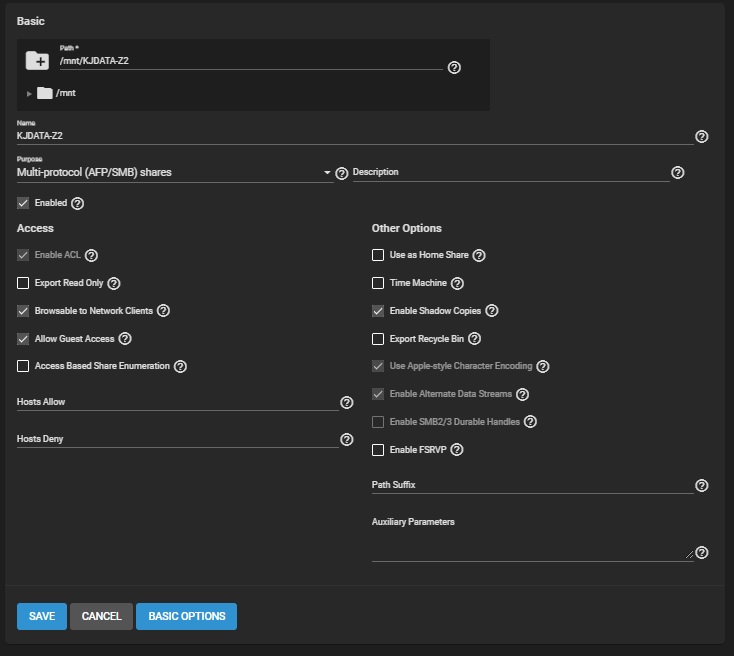The image size is (734, 656).
Task: Open help for Enable Alternate Data Streams
Action: click(x=522, y=394)
